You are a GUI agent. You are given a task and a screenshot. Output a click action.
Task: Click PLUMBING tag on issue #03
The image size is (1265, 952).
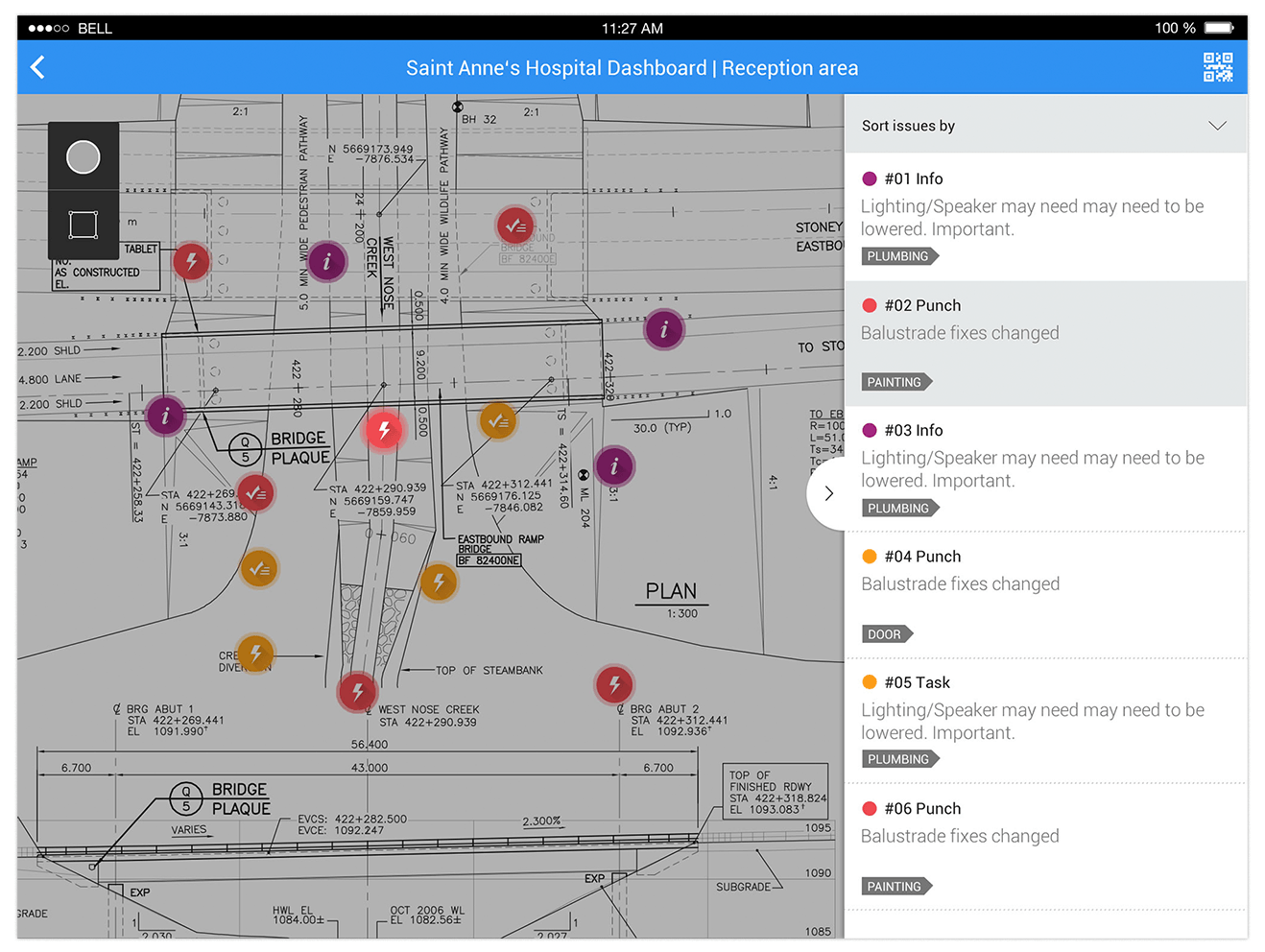[x=900, y=509]
